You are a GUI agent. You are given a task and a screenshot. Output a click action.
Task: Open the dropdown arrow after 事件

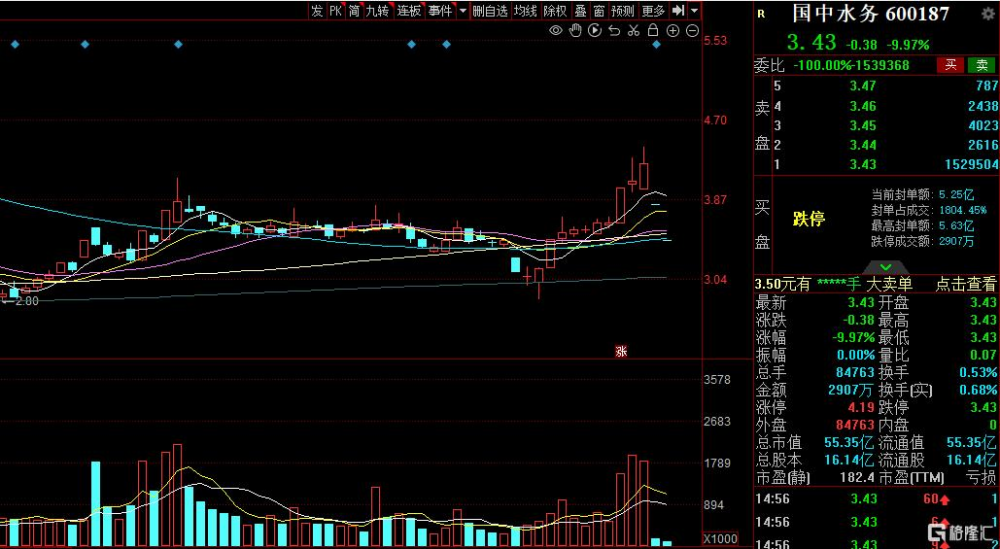click(x=462, y=10)
